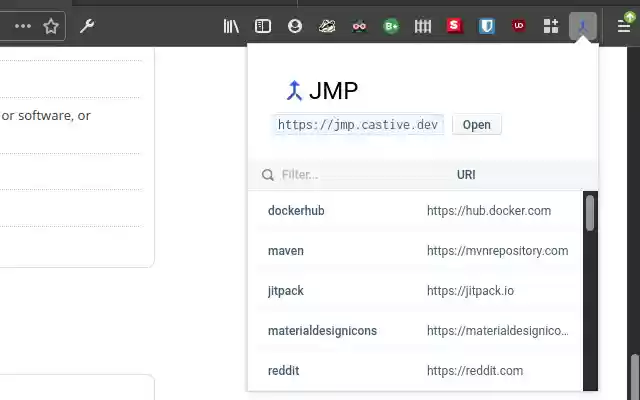Select the maven jump entry
The width and height of the screenshot is (640, 400).
(x=286, y=251)
